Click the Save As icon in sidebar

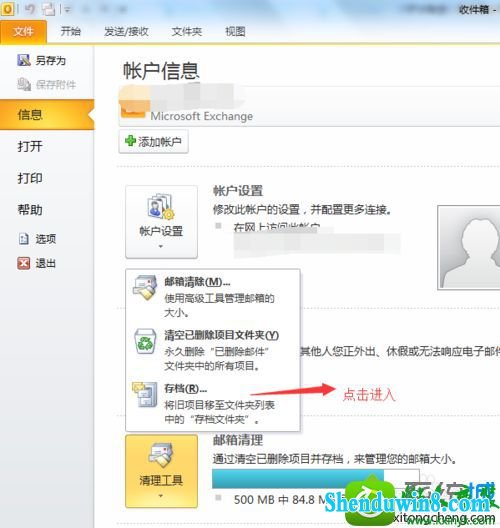pos(24,60)
